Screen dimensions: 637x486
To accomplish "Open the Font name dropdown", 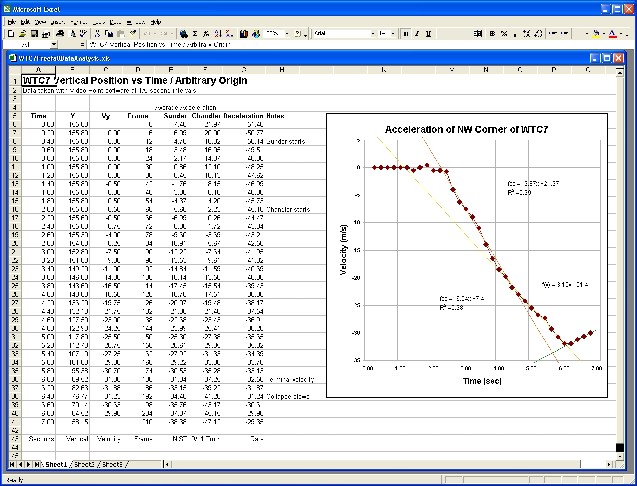I will [373, 34].
